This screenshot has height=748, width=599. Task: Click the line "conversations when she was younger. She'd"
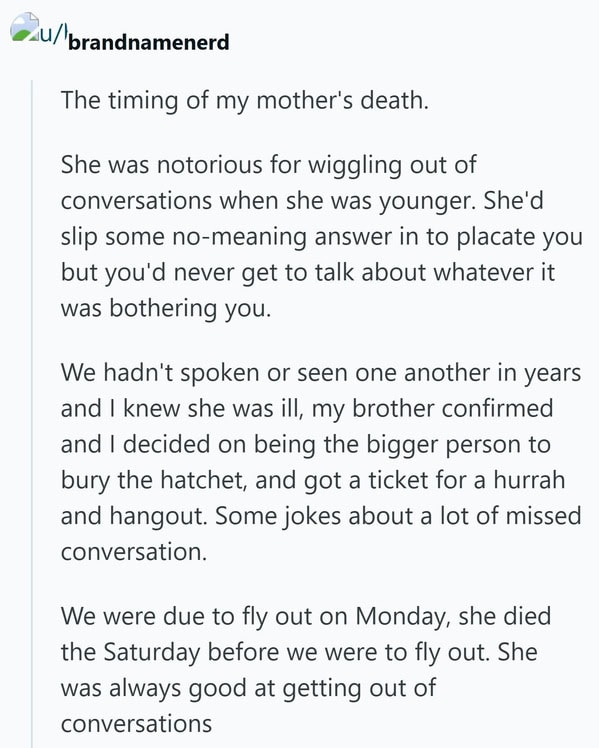(x=302, y=201)
